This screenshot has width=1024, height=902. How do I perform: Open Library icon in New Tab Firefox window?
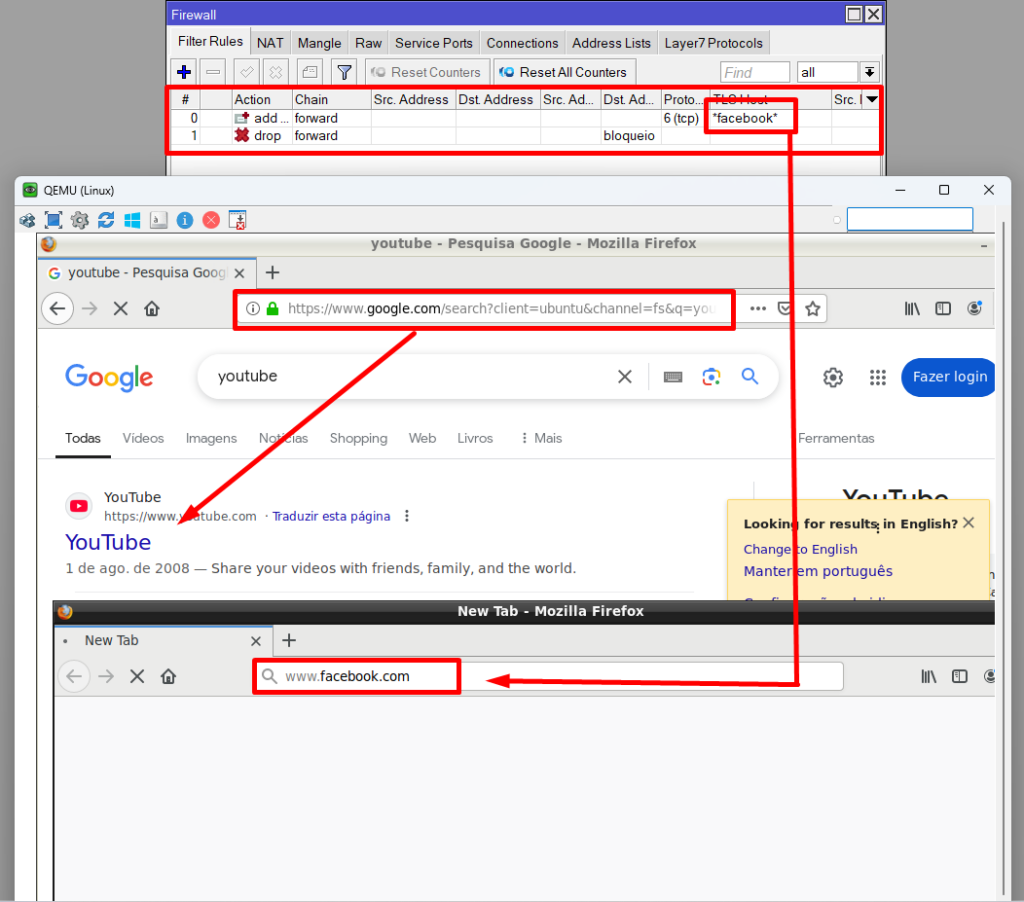929,676
